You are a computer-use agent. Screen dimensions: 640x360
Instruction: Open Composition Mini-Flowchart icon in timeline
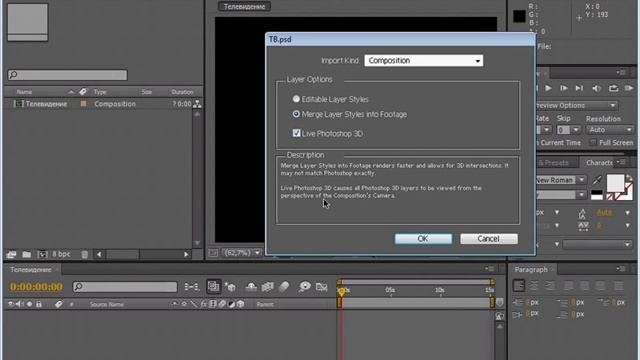tap(191, 287)
